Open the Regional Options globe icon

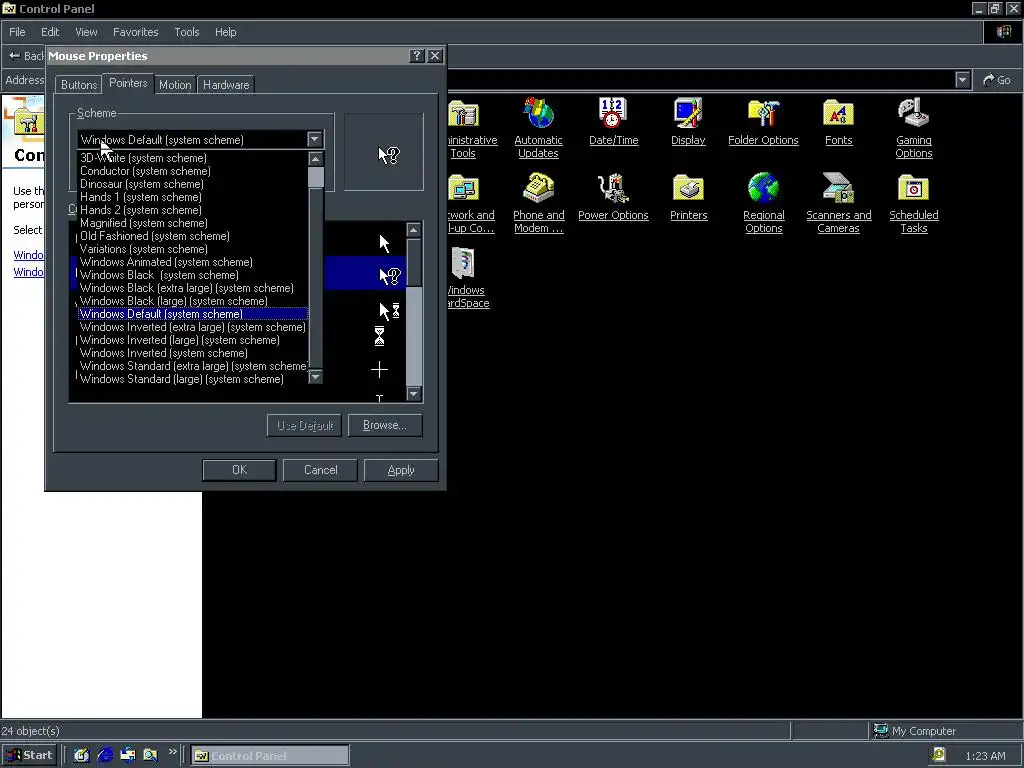click(x=763, y=188)
